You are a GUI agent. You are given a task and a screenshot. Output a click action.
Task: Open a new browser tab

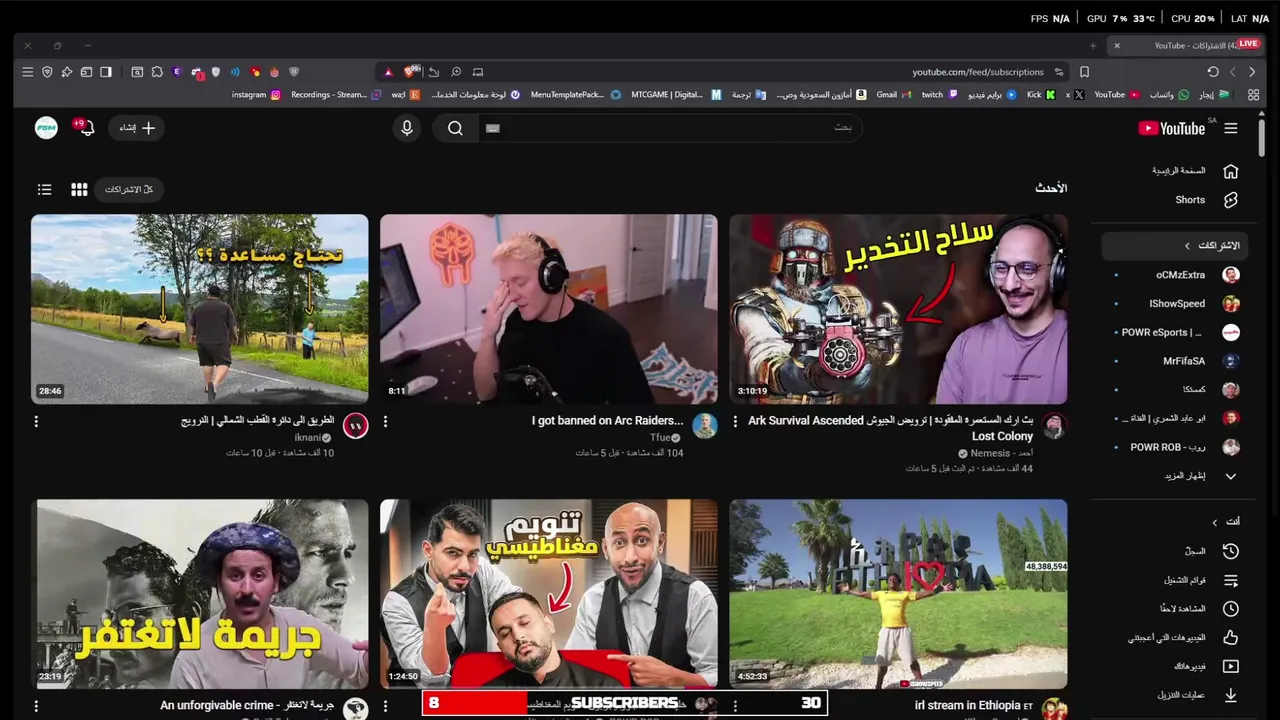tap(1092, 45)
